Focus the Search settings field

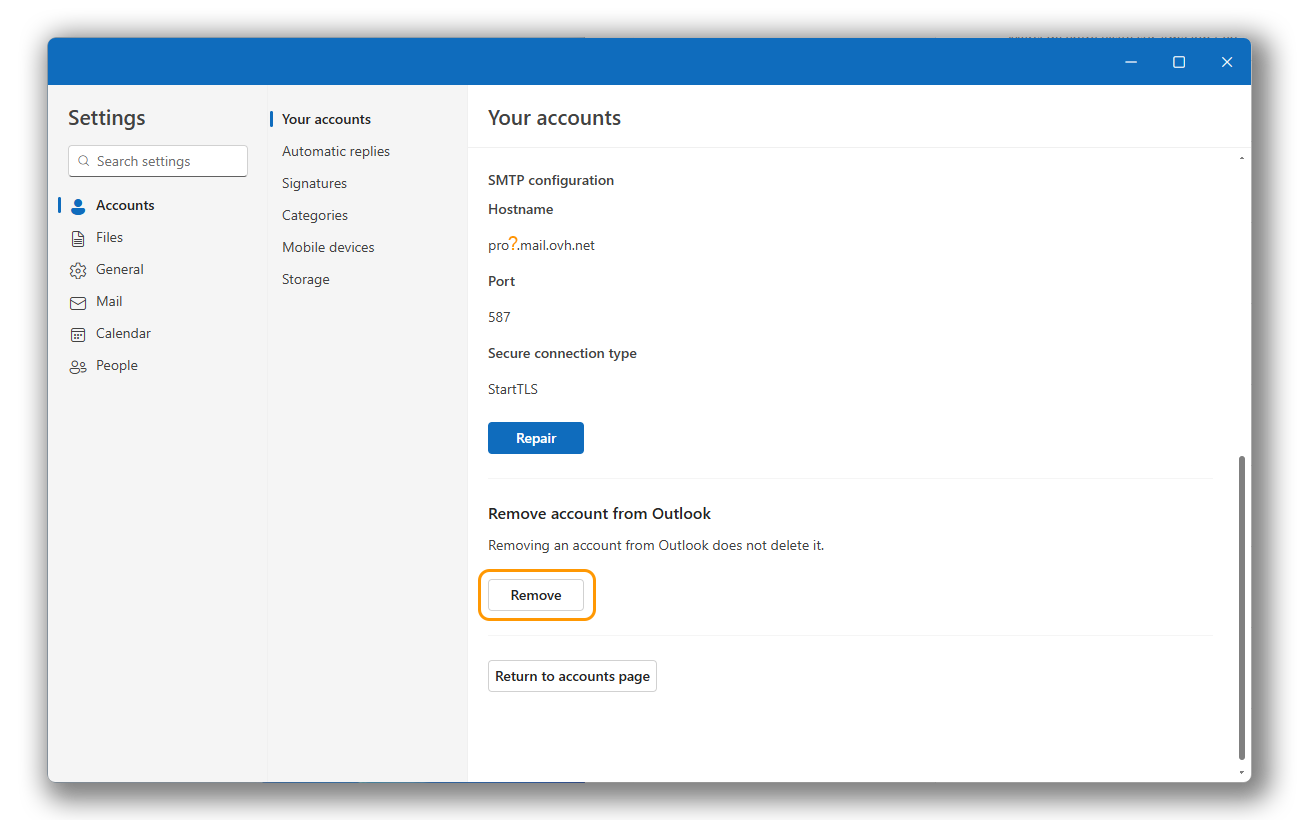tap(158, 161)
